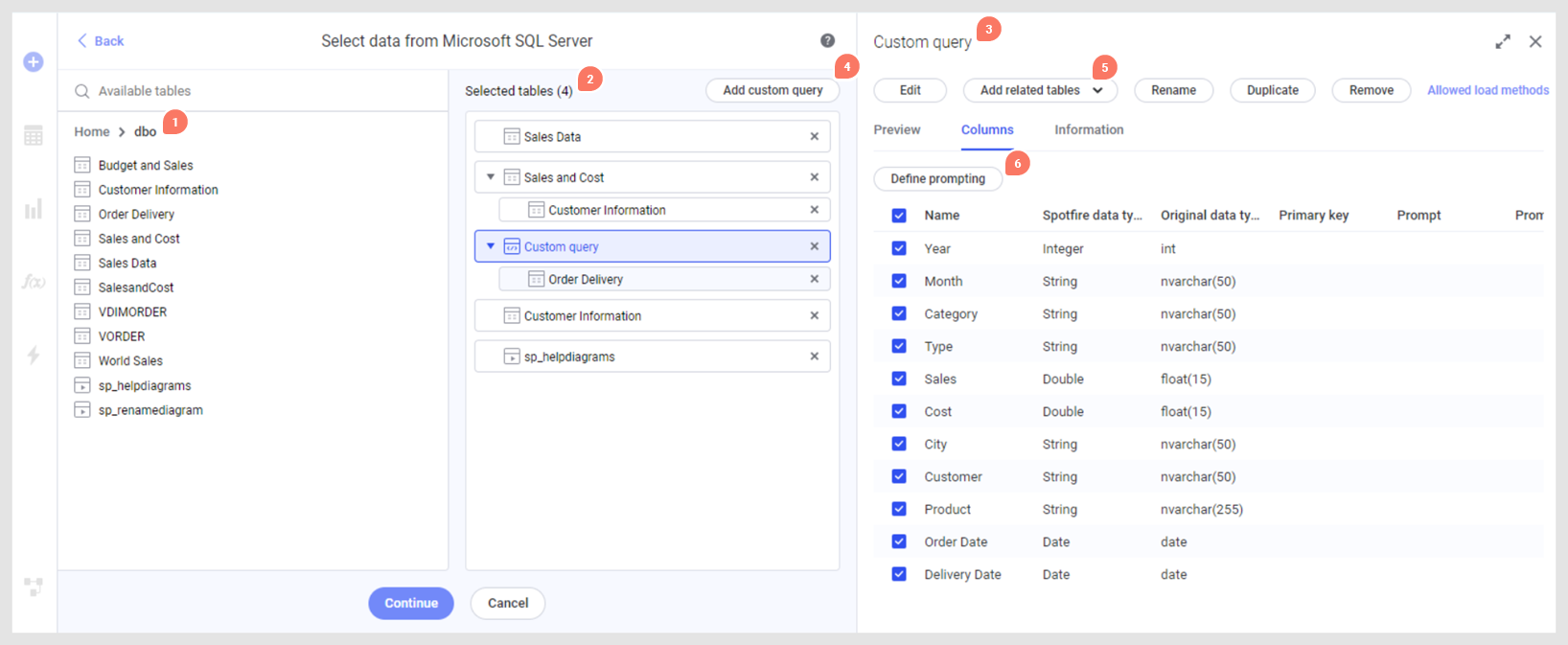Click the Primary key column header

coord(1313,216)
